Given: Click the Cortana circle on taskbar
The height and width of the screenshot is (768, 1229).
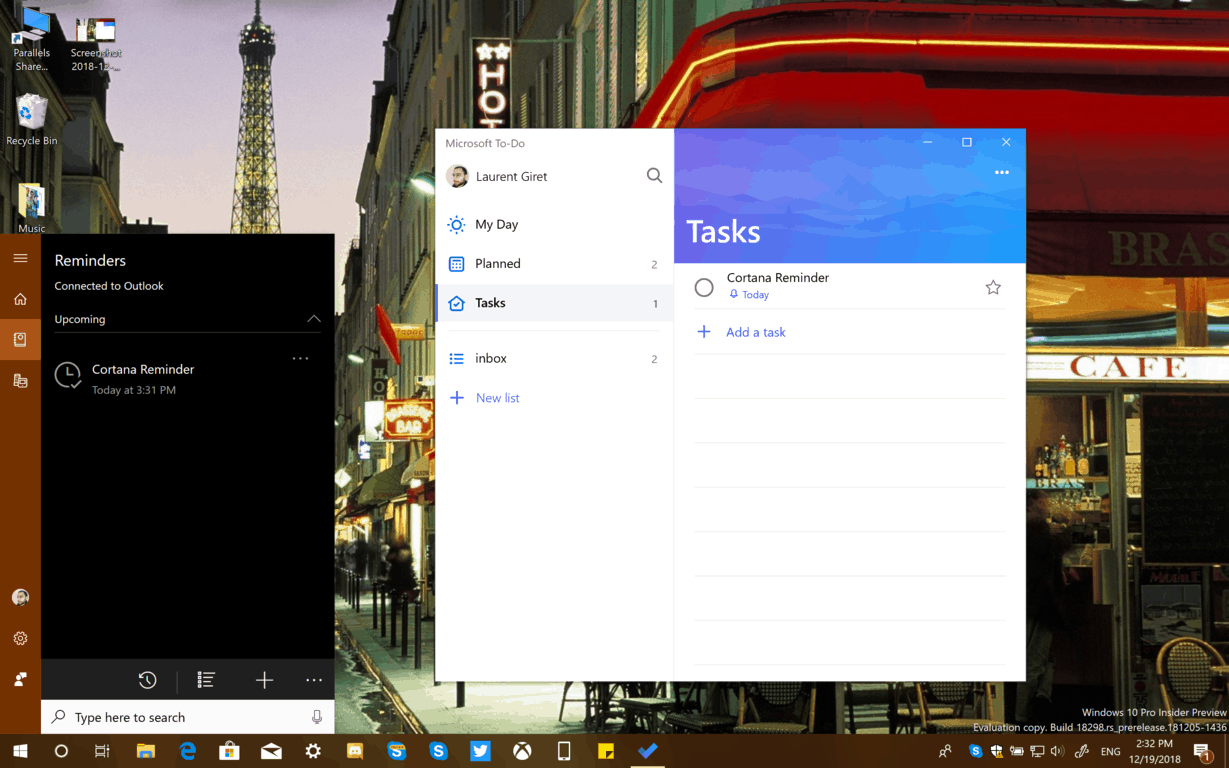Looking at the screenshot, I should [x=61, y=751].
